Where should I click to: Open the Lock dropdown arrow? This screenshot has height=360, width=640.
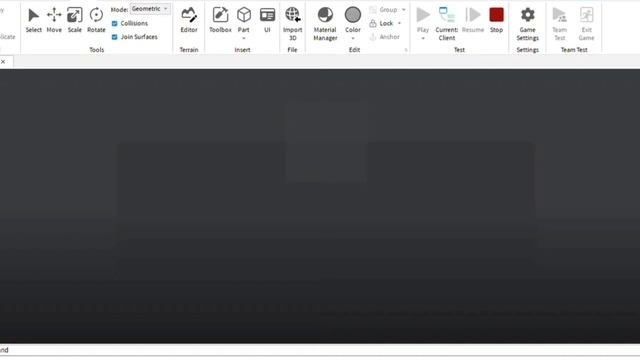click(x=399, y=23)
